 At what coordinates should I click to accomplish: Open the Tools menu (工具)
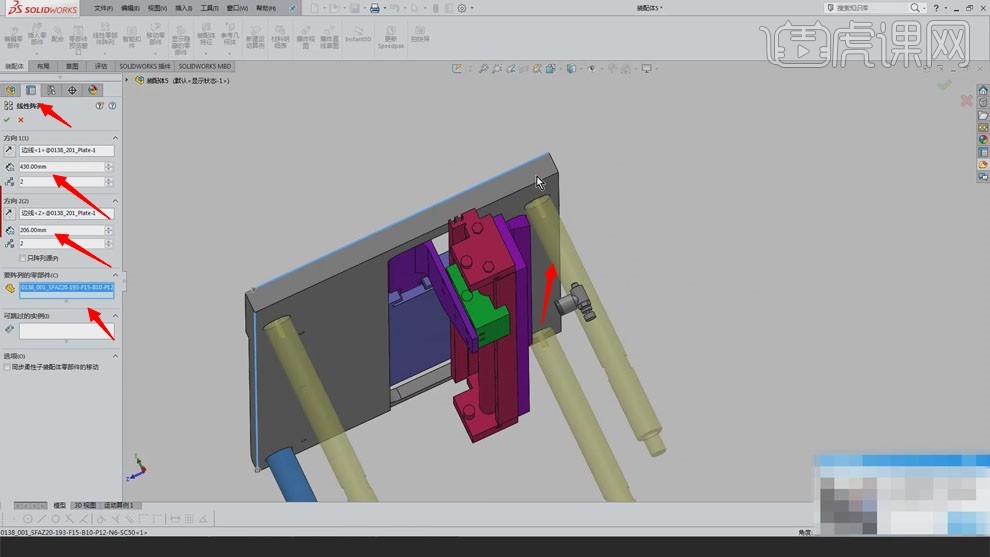(209, 8)
